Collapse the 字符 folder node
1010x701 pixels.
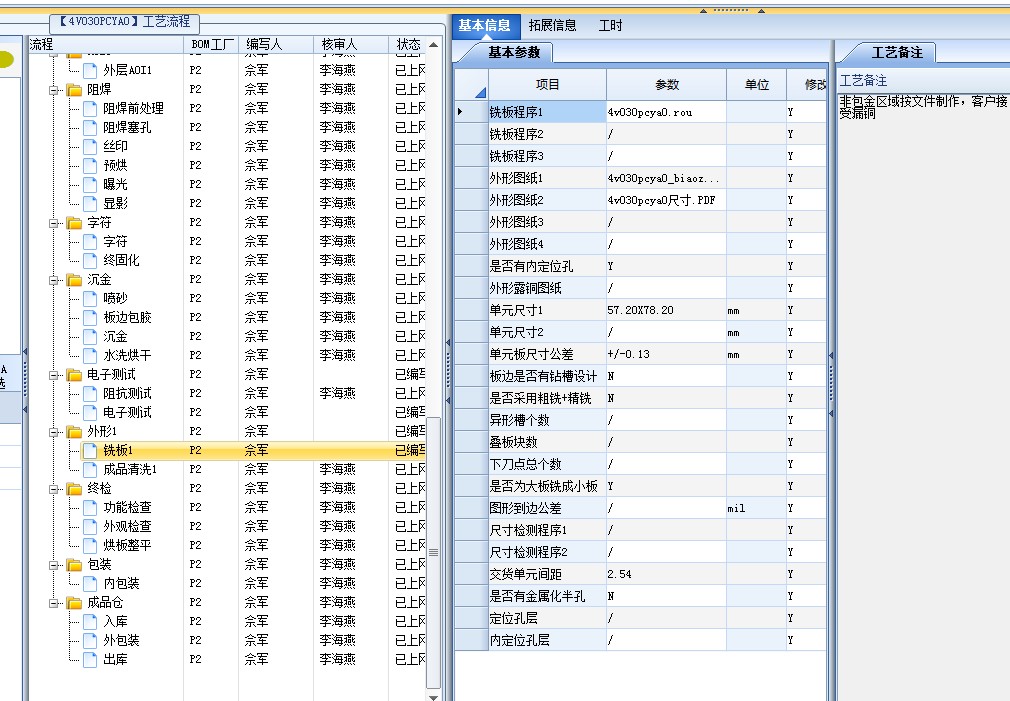(54, 223)
